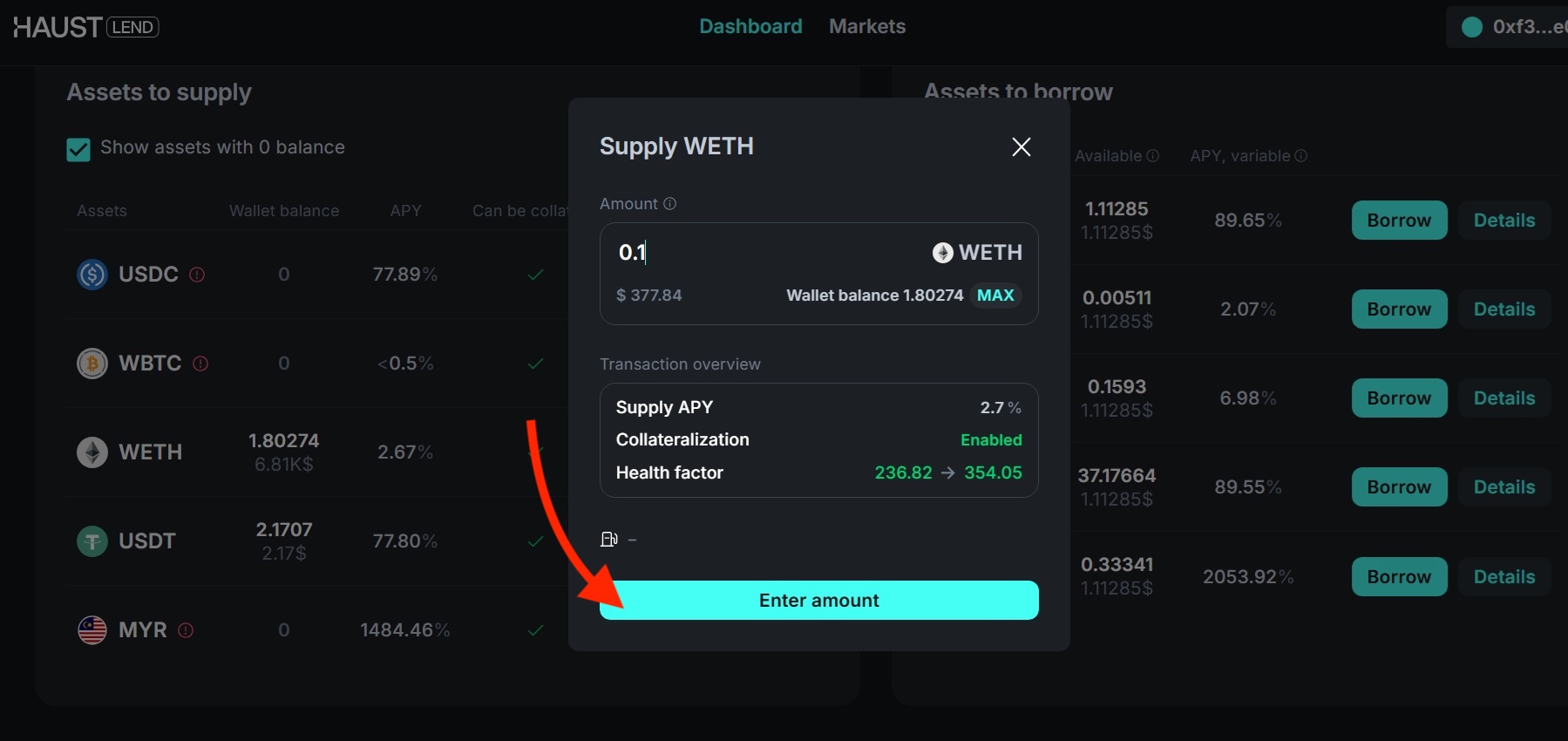Uncheck Show assets with 0 balance
The width and height of the screenshot is (1568, 741).
[x=78, y=150]
